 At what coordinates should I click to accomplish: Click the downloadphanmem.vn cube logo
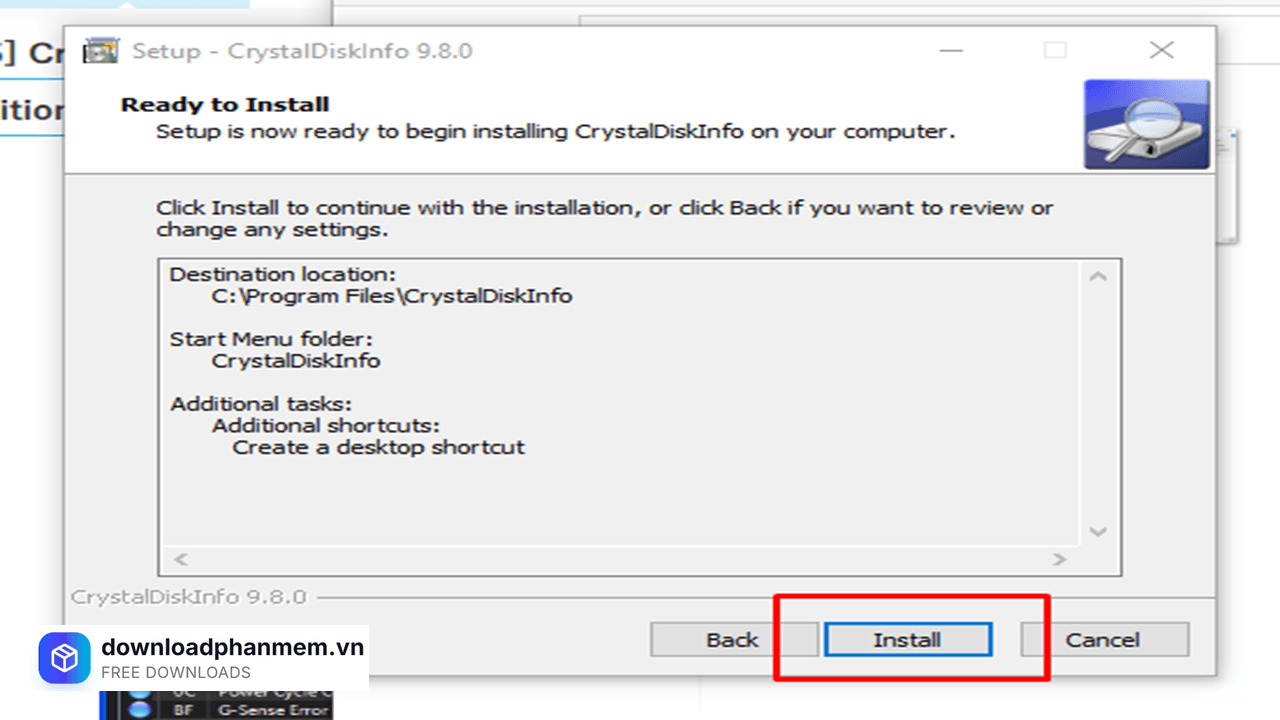[64, 658]
